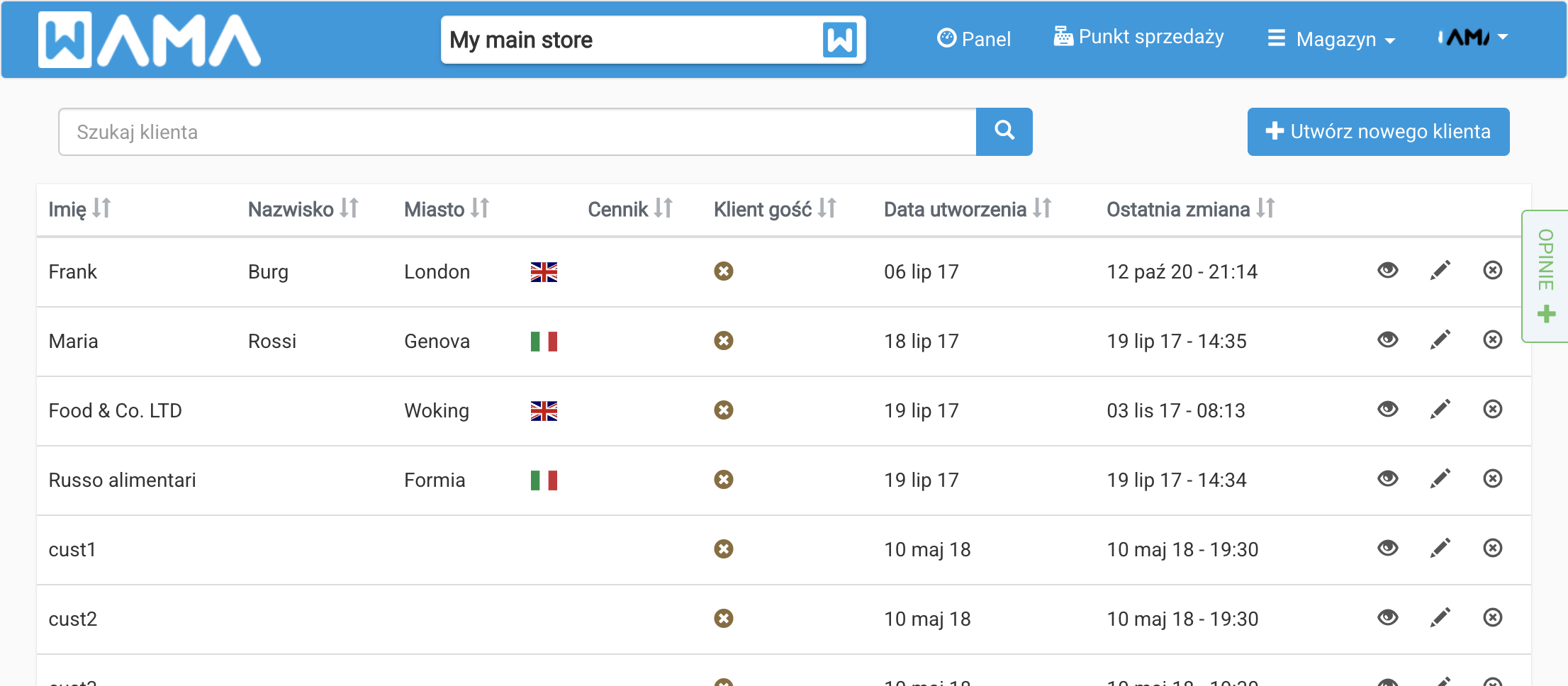The image size is (1568, 686).
Task: View Food & Co. LTD details
Action: pos(1387,409)
